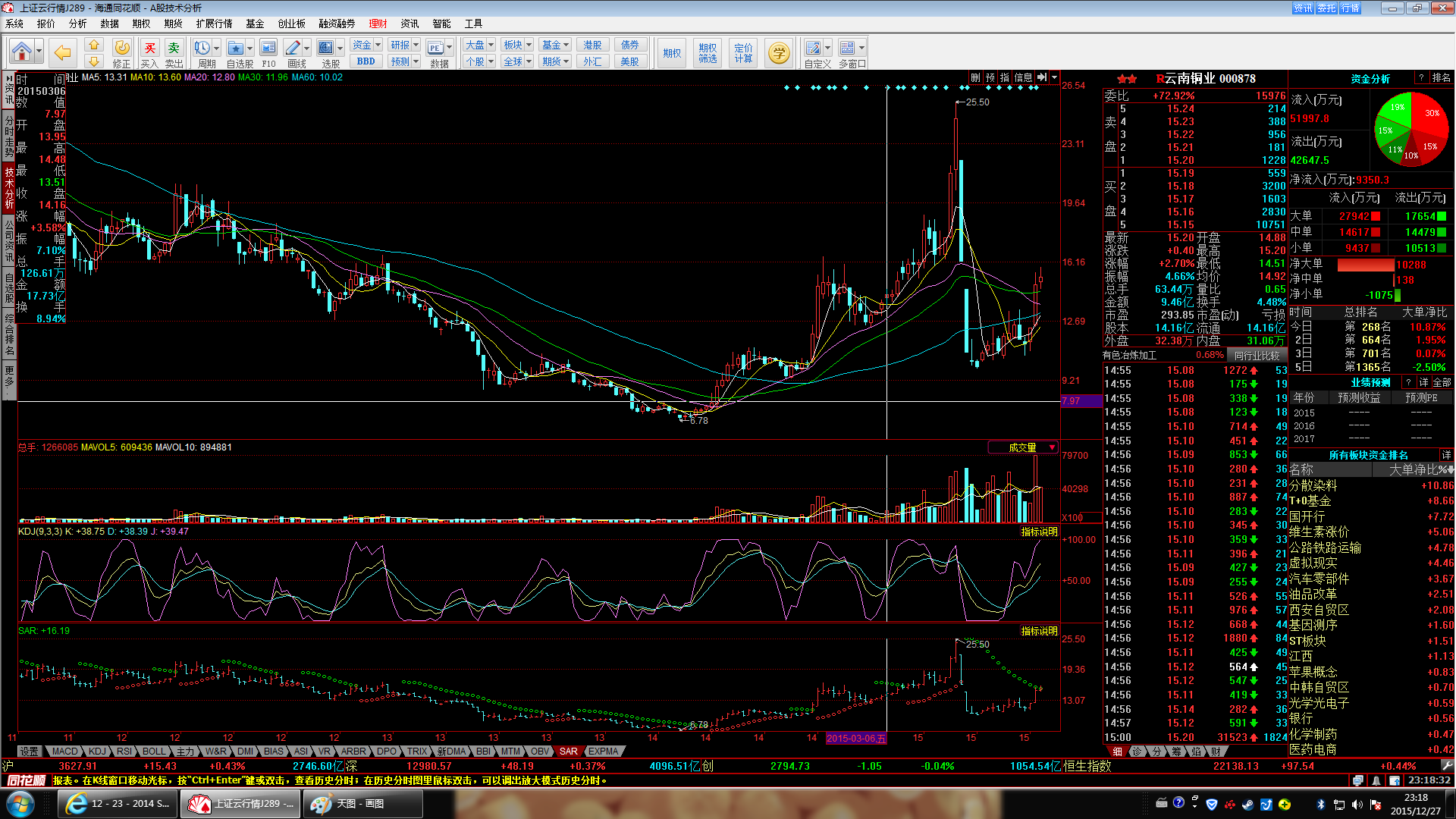The width and height of the screenshot is (1456, 819).
Task: Open the wrench settings icon in status bar
Action: (1447, 766)
